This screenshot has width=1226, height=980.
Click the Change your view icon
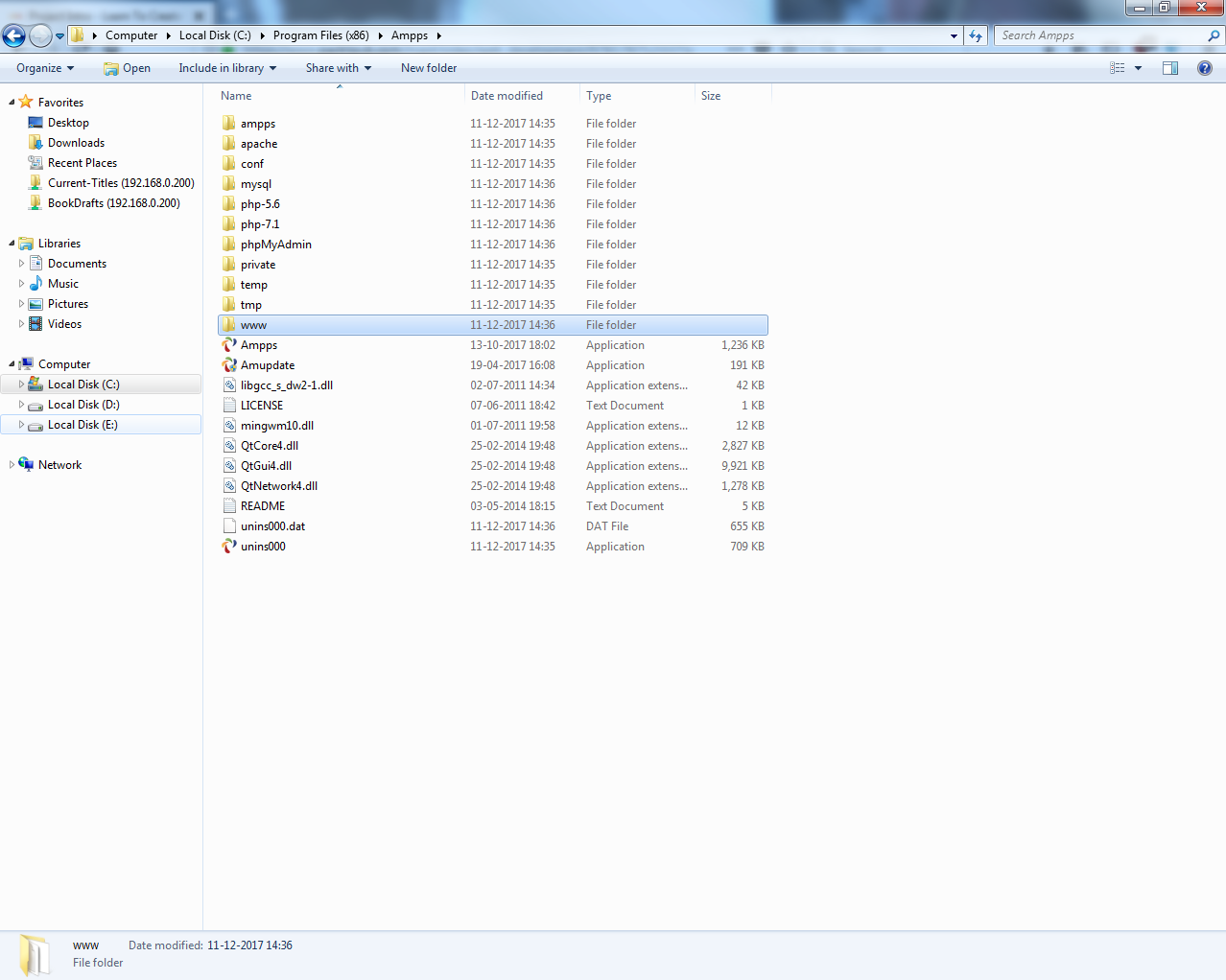pos(1118,68)
